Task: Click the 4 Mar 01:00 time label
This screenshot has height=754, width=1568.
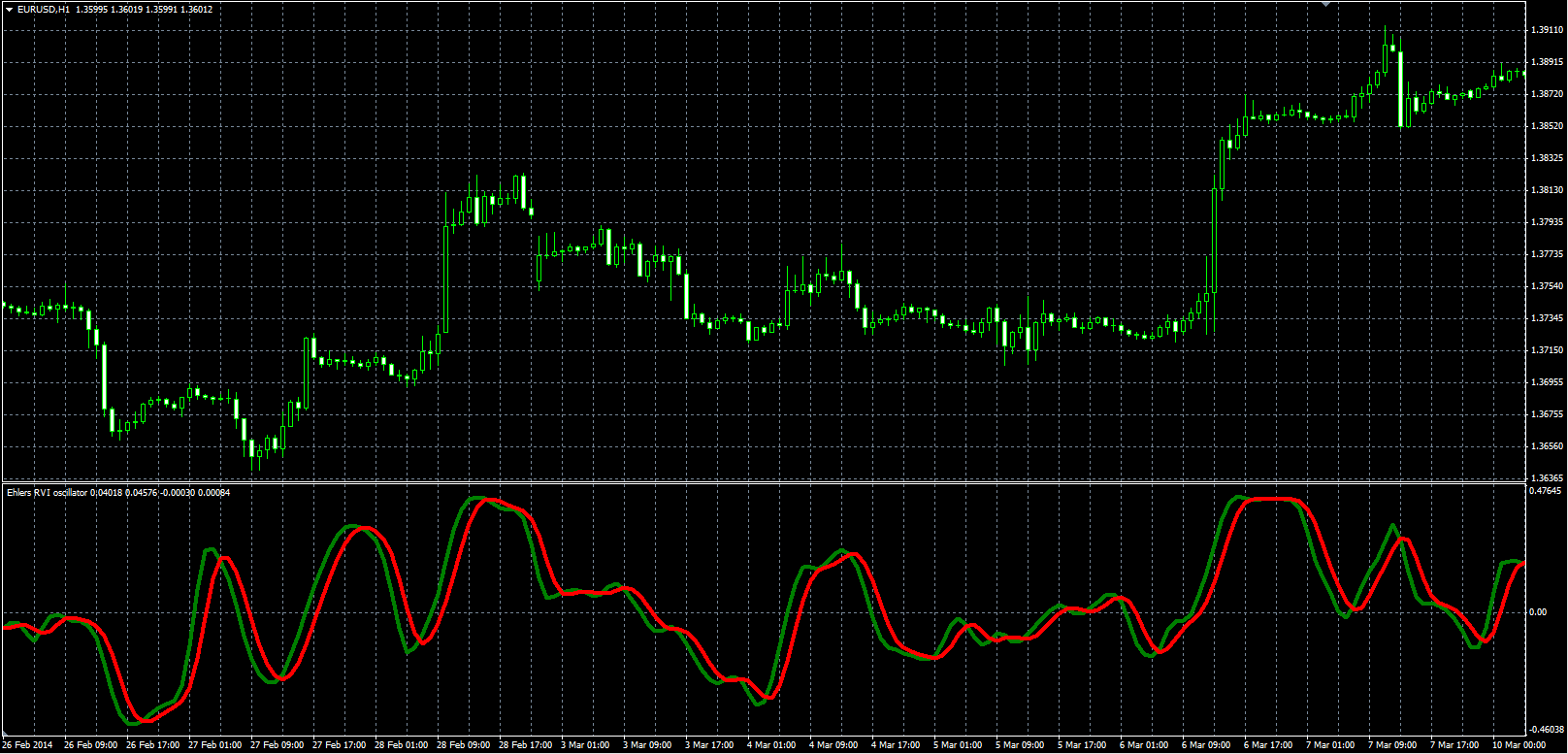Action: pyautogui.click(x=771, y=745)
